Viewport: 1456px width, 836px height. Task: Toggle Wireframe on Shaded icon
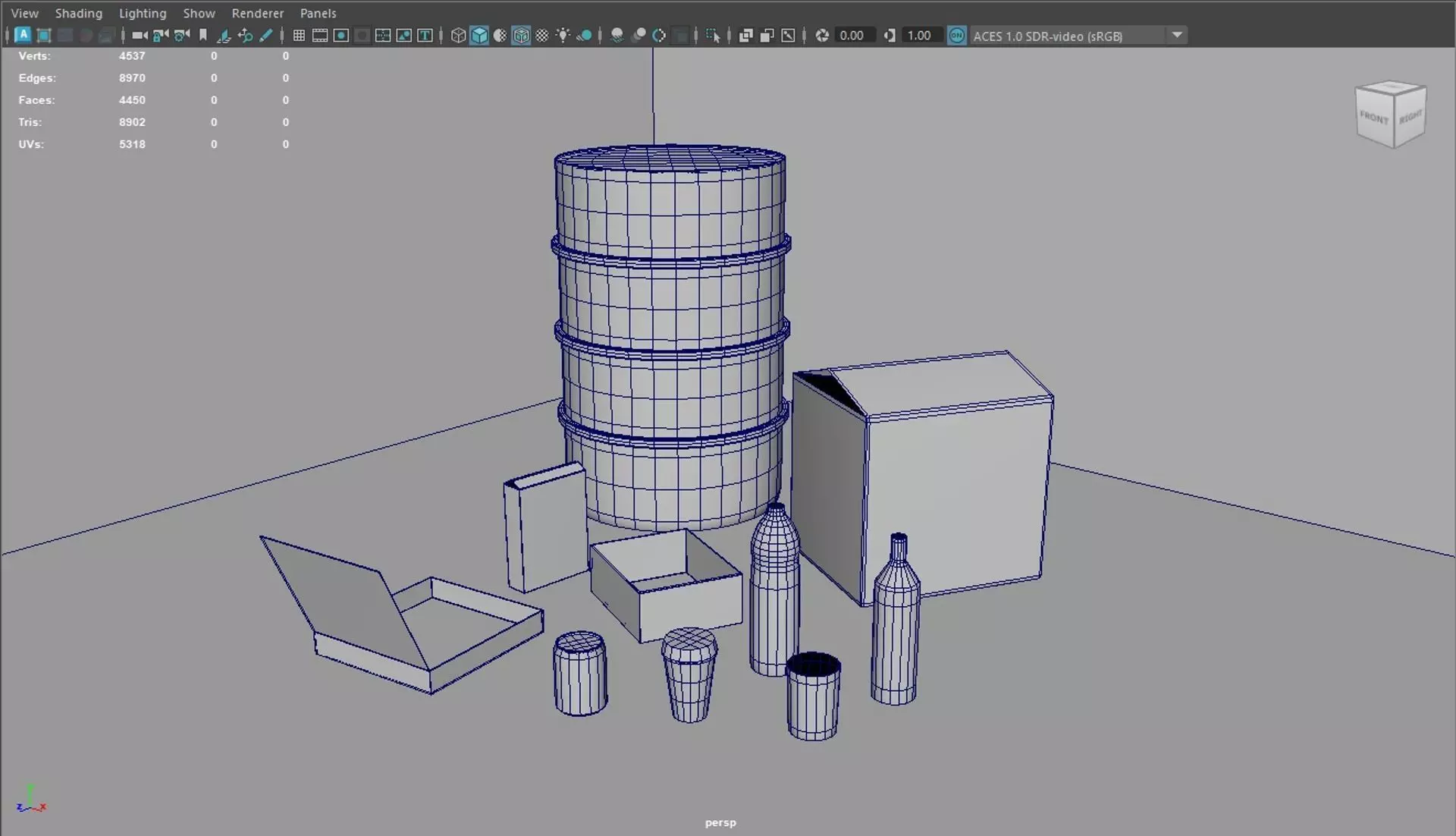click(x=521, y=35)
